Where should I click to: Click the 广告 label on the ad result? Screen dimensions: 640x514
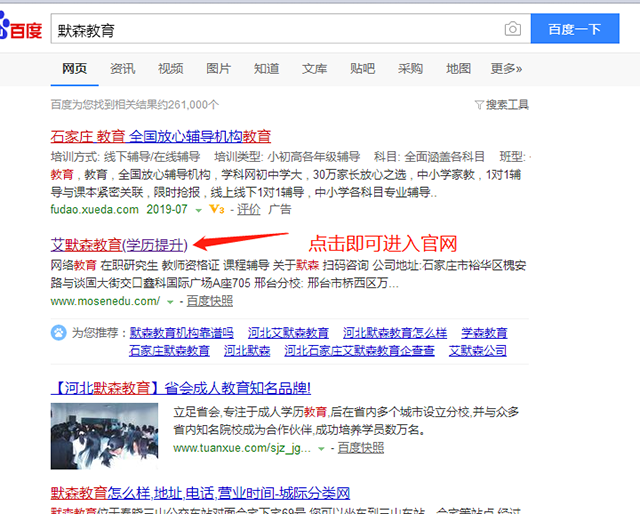point(280,210)
